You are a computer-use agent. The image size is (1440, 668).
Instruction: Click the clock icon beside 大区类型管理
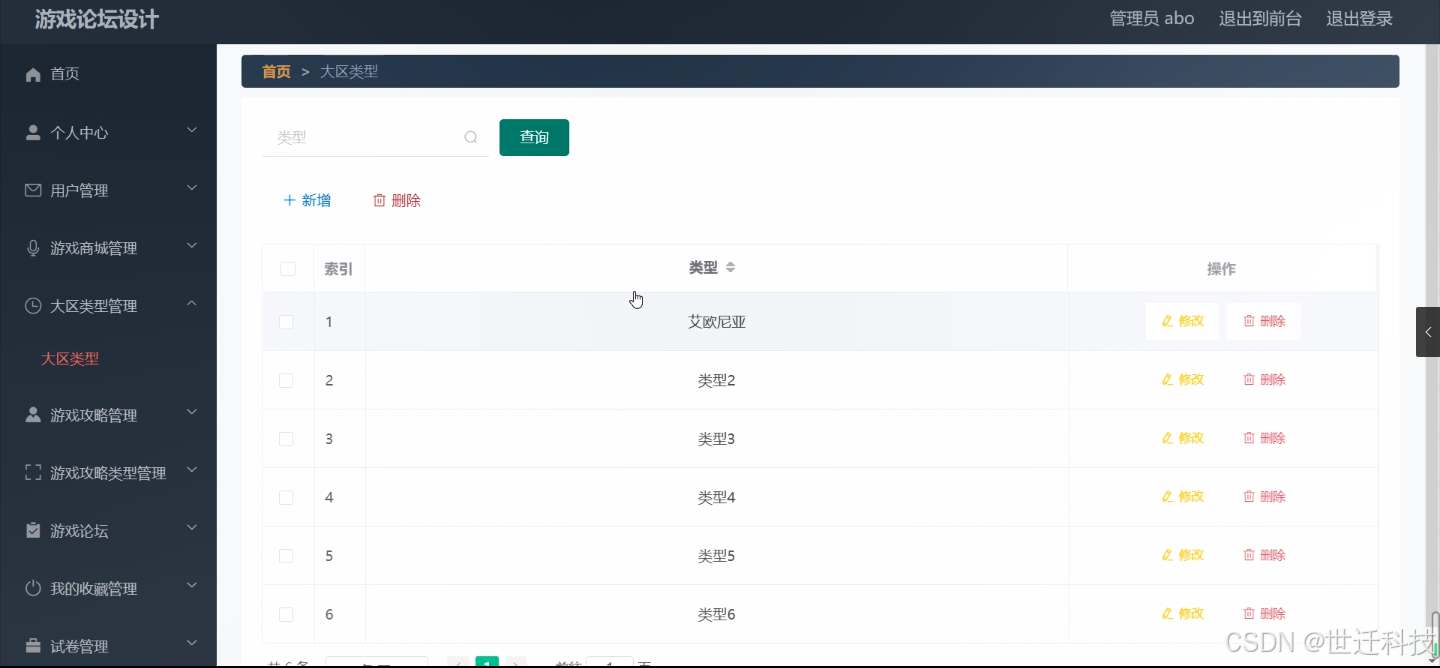pyautogui.click(x=33, y=306)
